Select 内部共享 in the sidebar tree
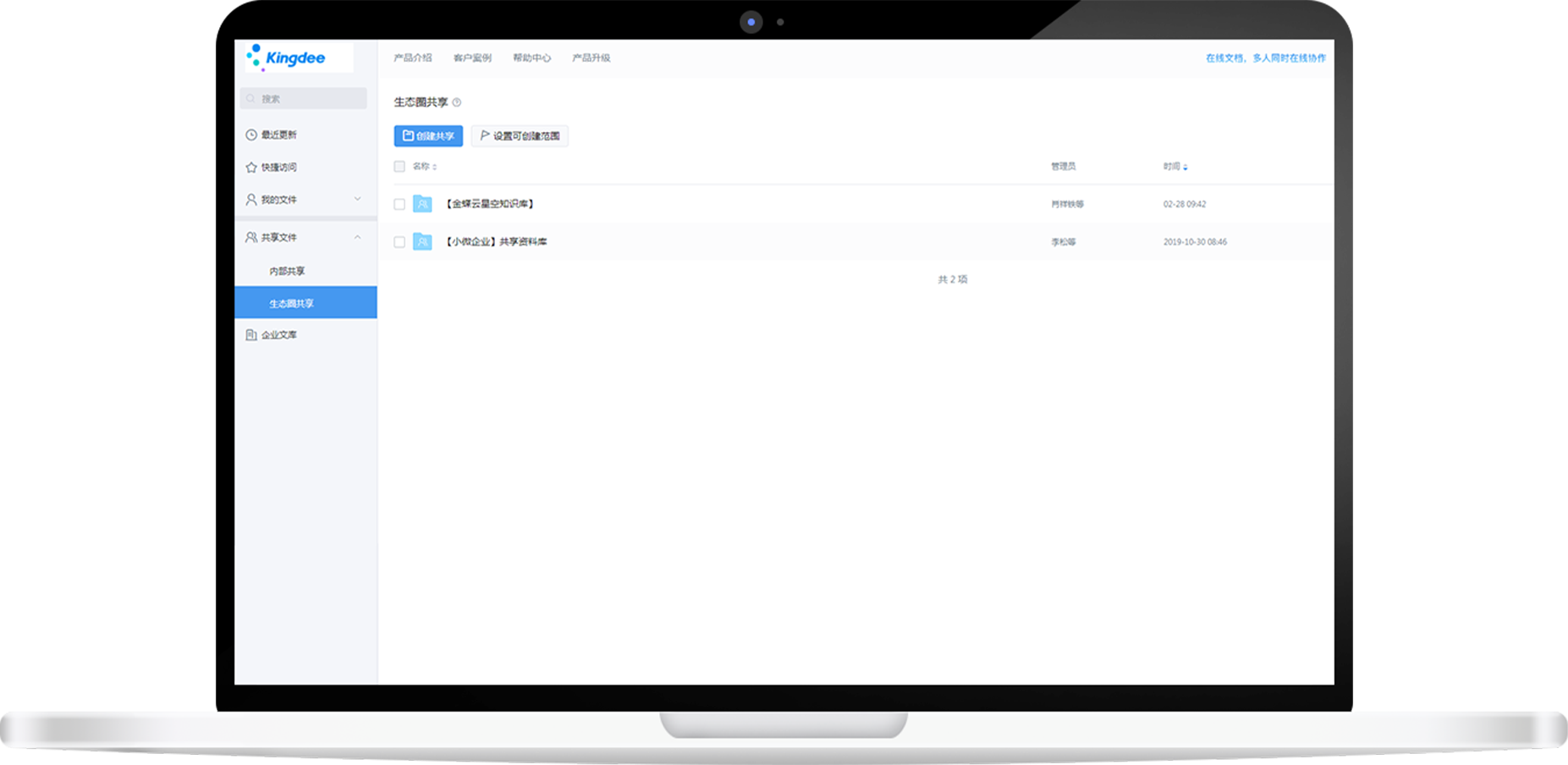This screenshot has height=765, width=1568. [x=288, y=272]
